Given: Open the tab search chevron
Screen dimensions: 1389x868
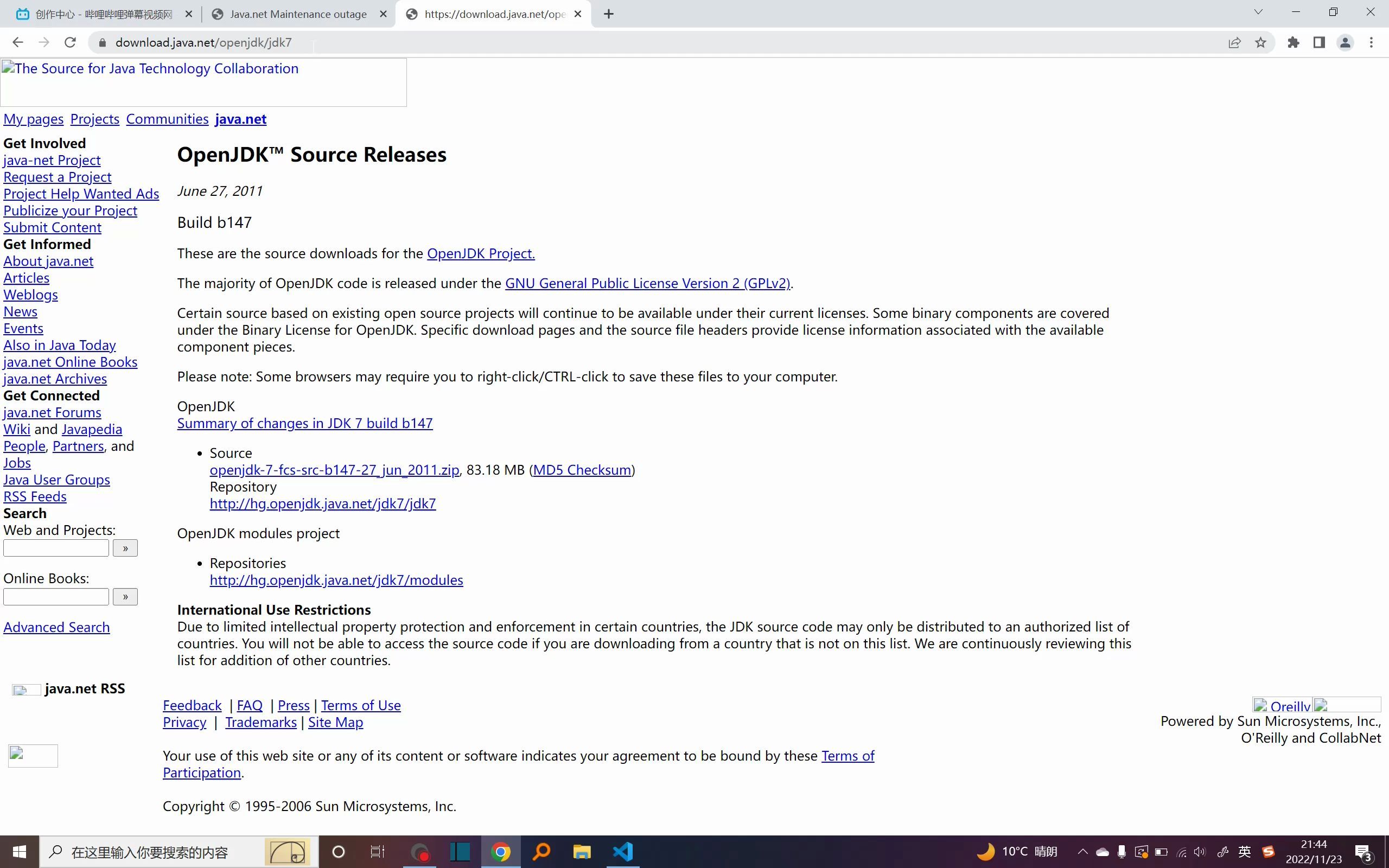Looking at the screenshot, I should 1257,11.
